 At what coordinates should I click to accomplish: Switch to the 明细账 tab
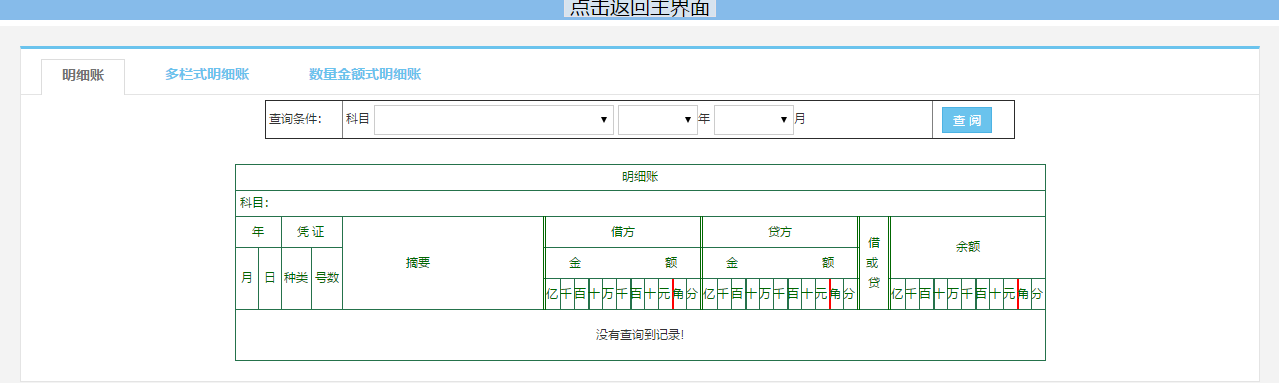coord(83,76)
